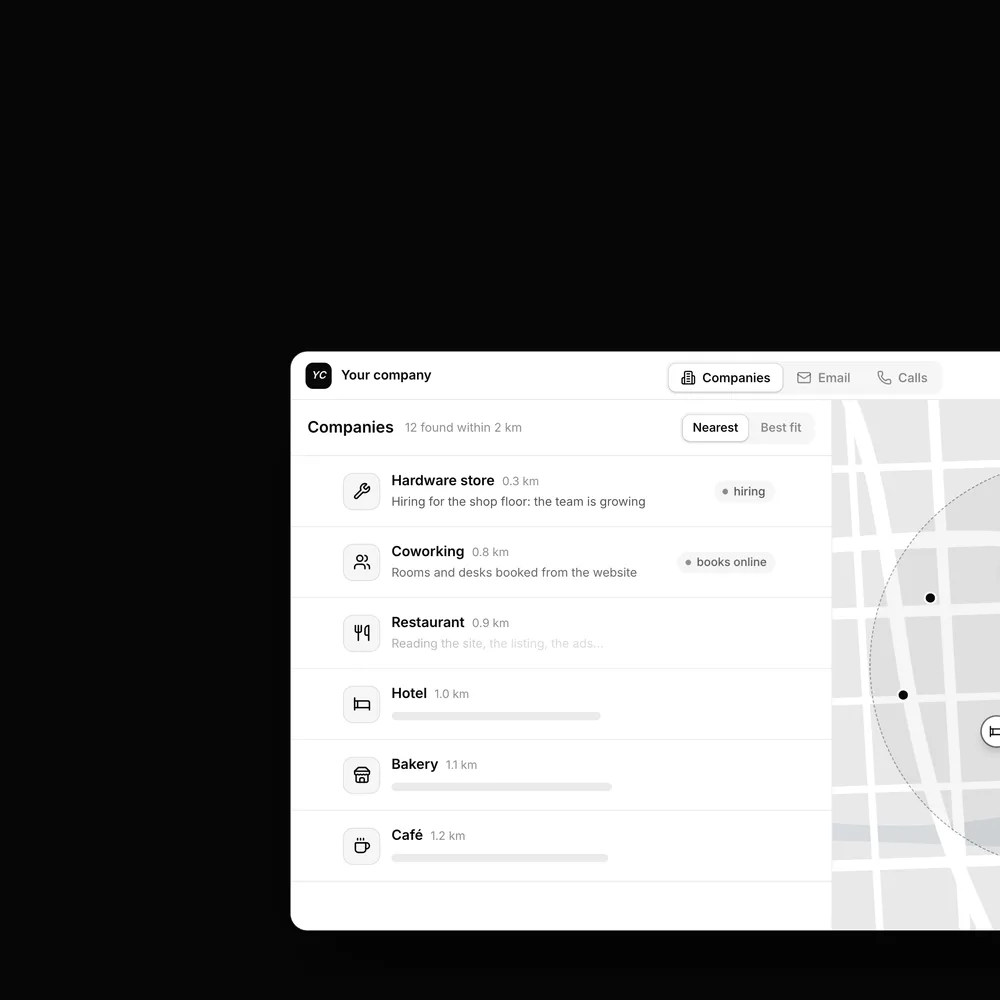Viewport: 1000px width, 1000px height.
Task: Switch to the Companies tab
Action: (x=726, y=378)
